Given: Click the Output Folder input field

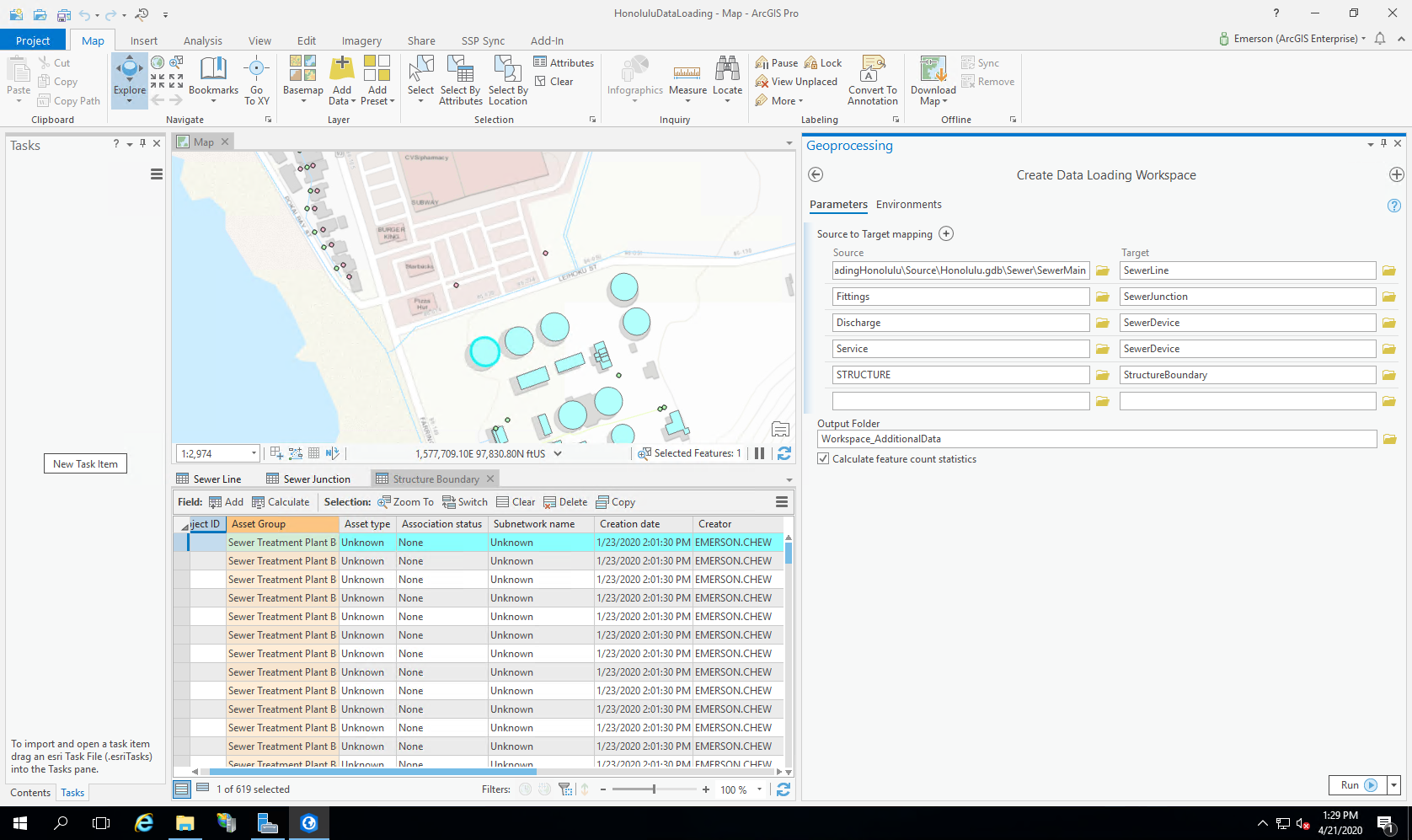Looking at the screenshot, I should click(x=1097, y=439).
